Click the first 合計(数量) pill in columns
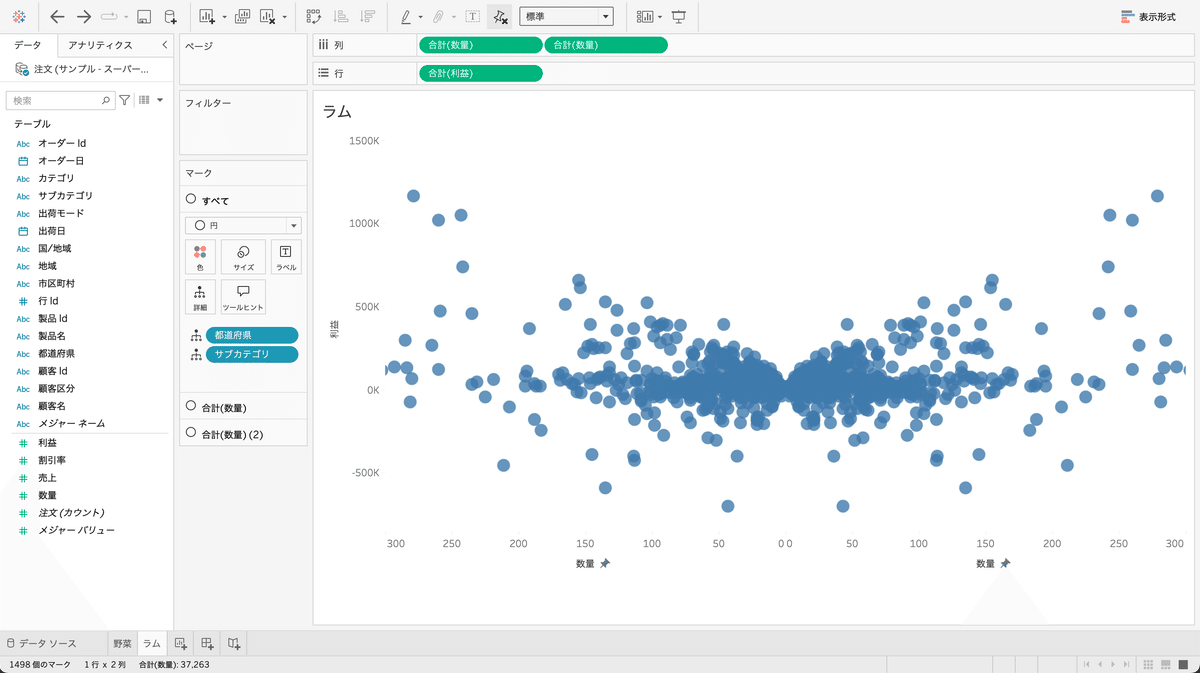Viewport: 1200px width, 673px height. pyautogui.click(x=480, y=45)
